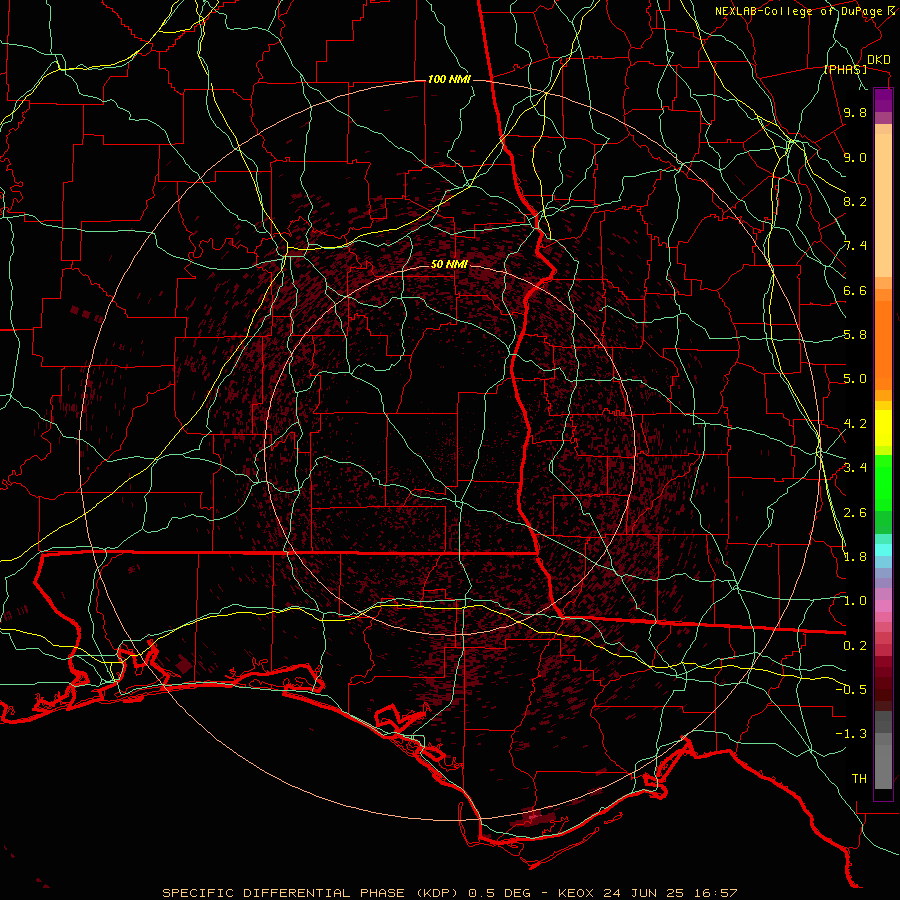The height and width of the screenshot is (900, 900).
Task: Click the 3.4 legend value
Action: pos(855,468)
